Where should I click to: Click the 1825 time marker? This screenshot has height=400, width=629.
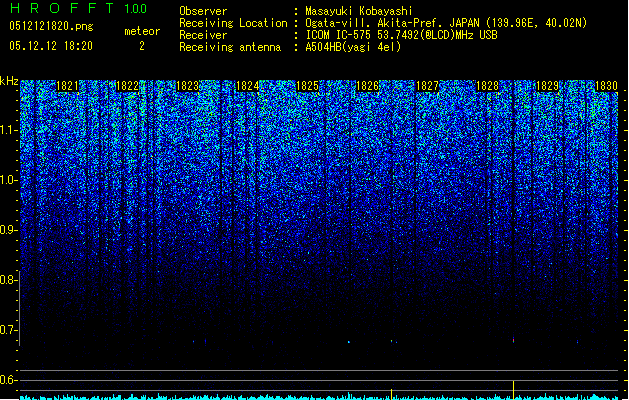tap(307, 86)
